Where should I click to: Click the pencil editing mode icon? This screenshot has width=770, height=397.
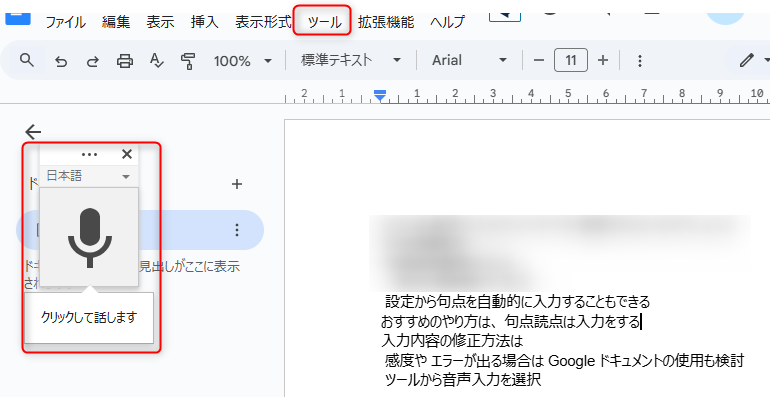click(747, 60)
